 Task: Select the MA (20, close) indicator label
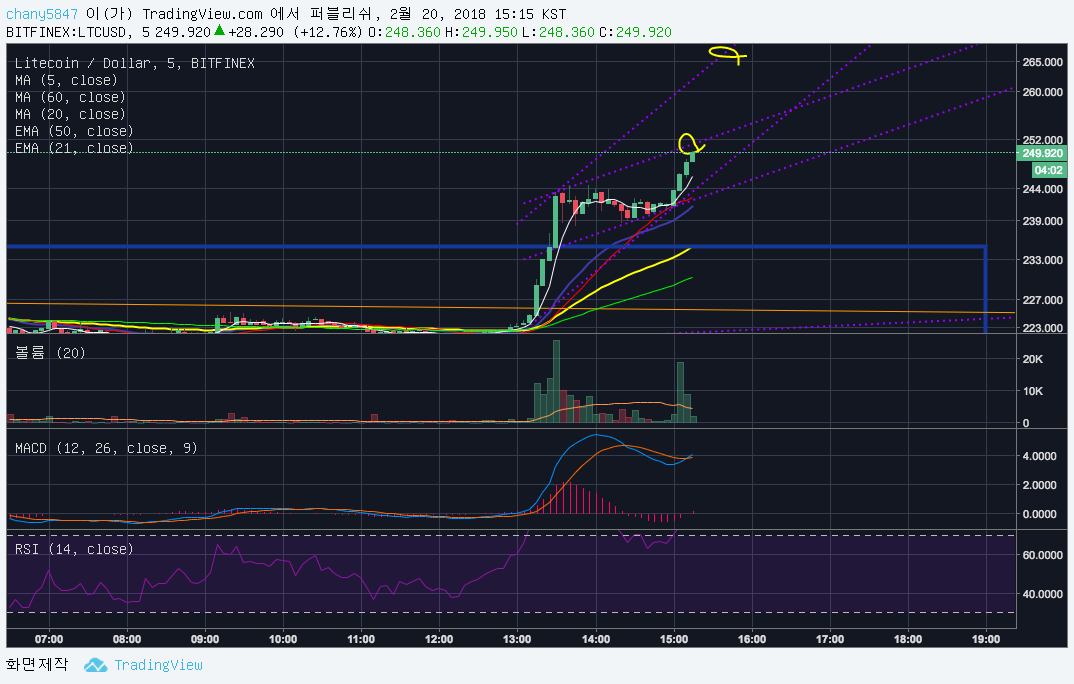pos(70,114)
